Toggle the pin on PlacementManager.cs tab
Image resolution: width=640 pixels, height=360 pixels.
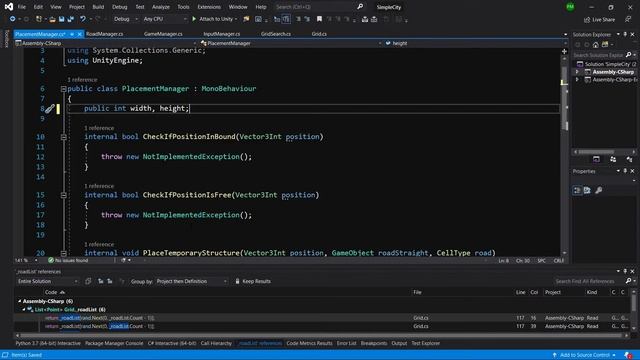[72, 34]
